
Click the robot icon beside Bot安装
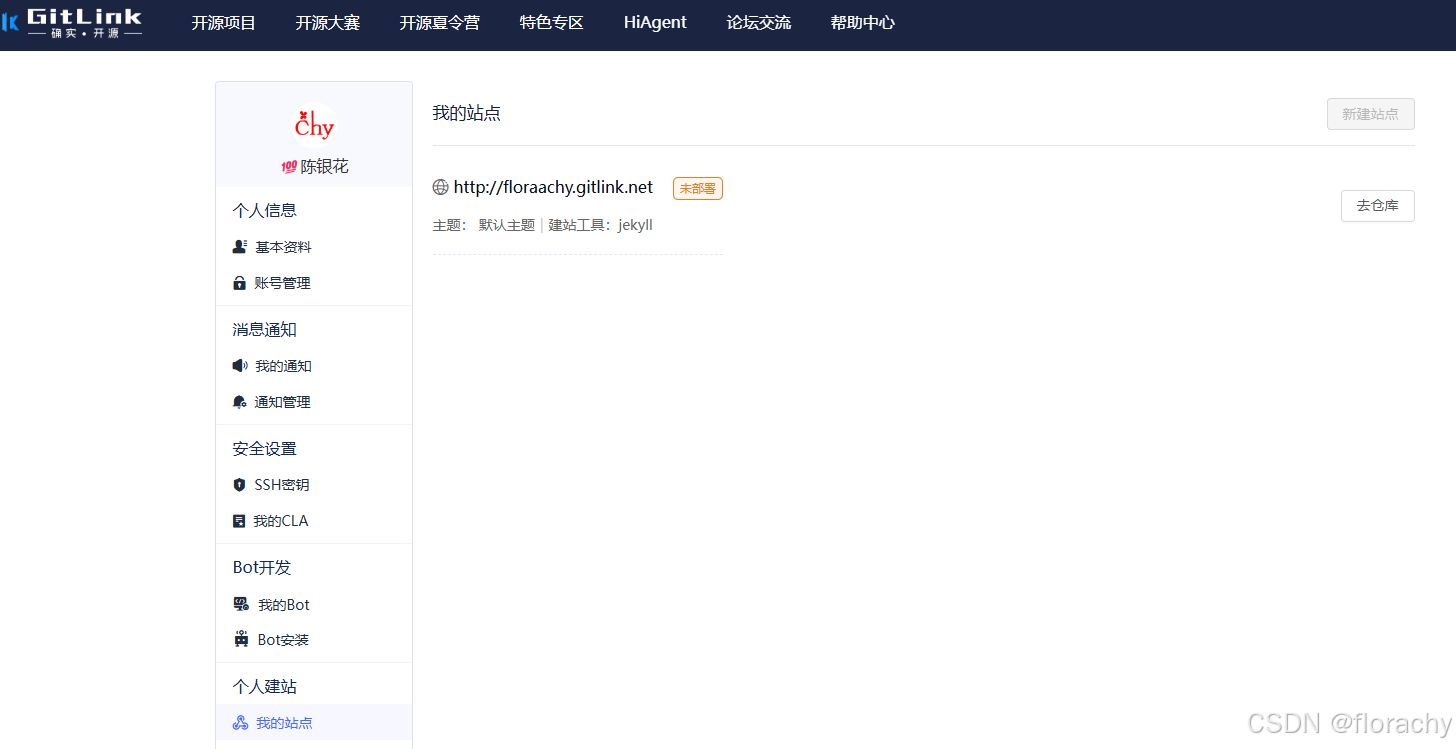(x=240, y=639)
